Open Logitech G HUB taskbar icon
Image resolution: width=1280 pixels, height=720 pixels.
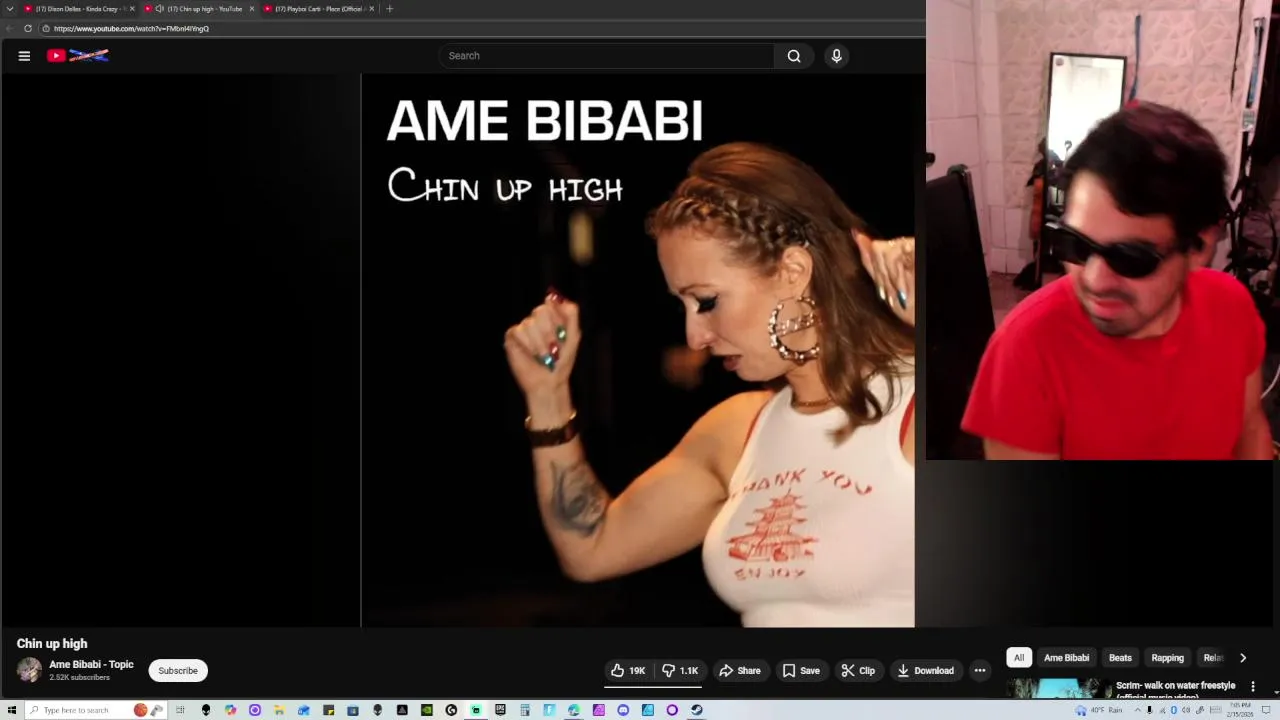[451, 710]
